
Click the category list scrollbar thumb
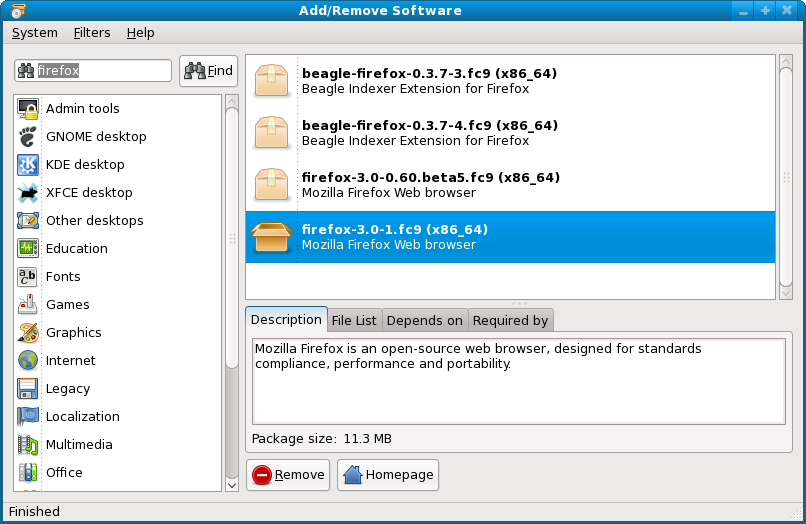(232, 238)
